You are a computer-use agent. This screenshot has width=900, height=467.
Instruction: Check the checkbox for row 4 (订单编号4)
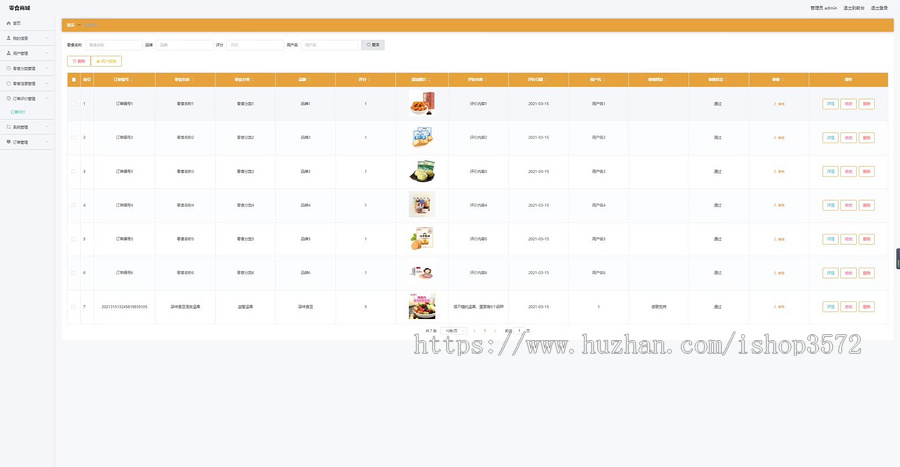[x=73, y=205]
